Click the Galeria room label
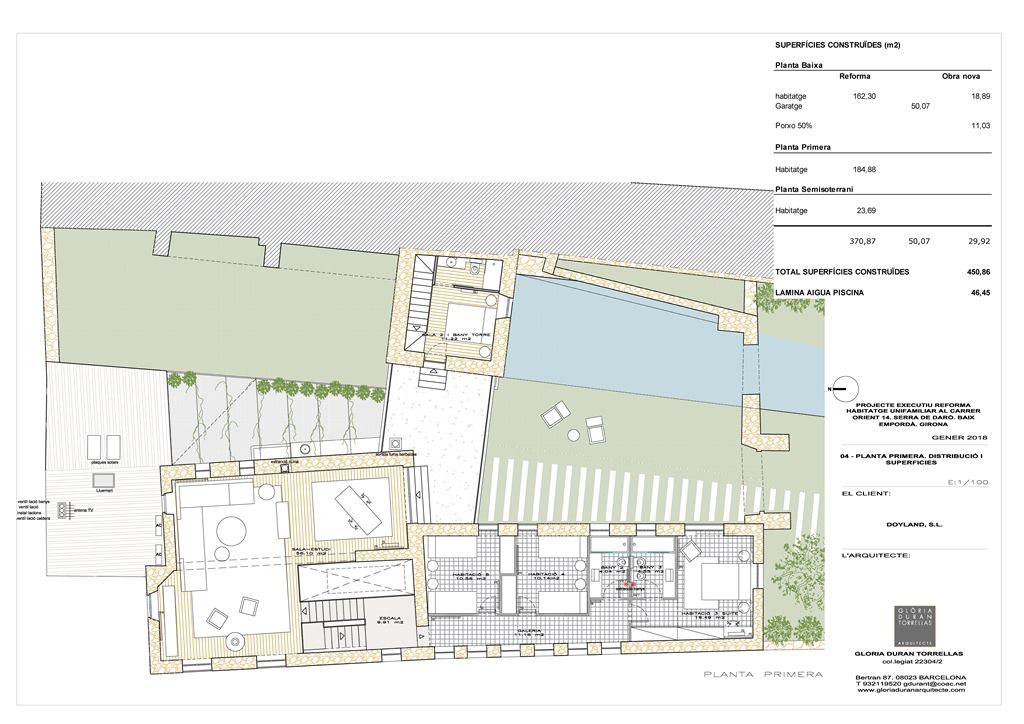The image size is (1024, 724). [529, 632]
